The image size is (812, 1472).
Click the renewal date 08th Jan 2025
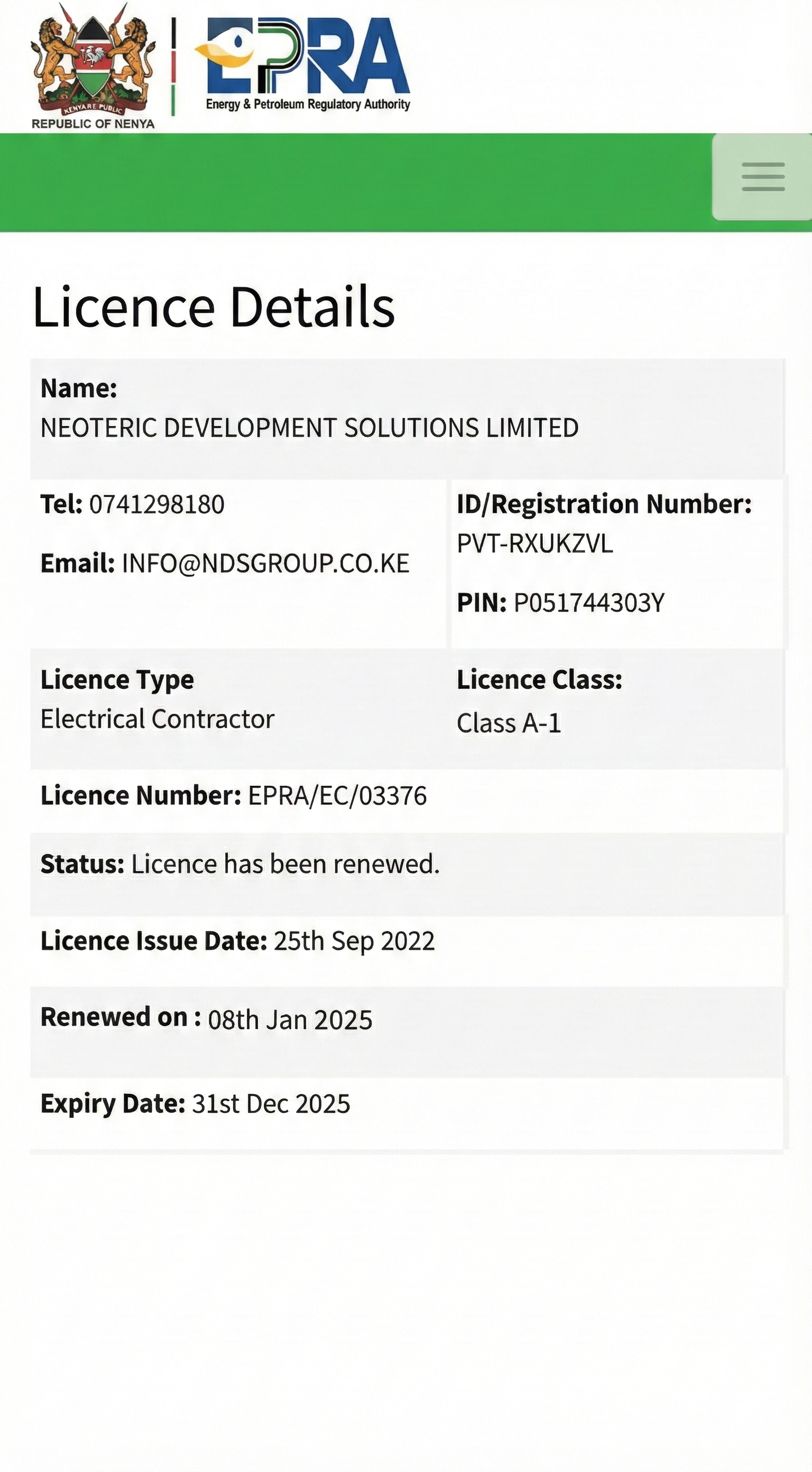290,1020
